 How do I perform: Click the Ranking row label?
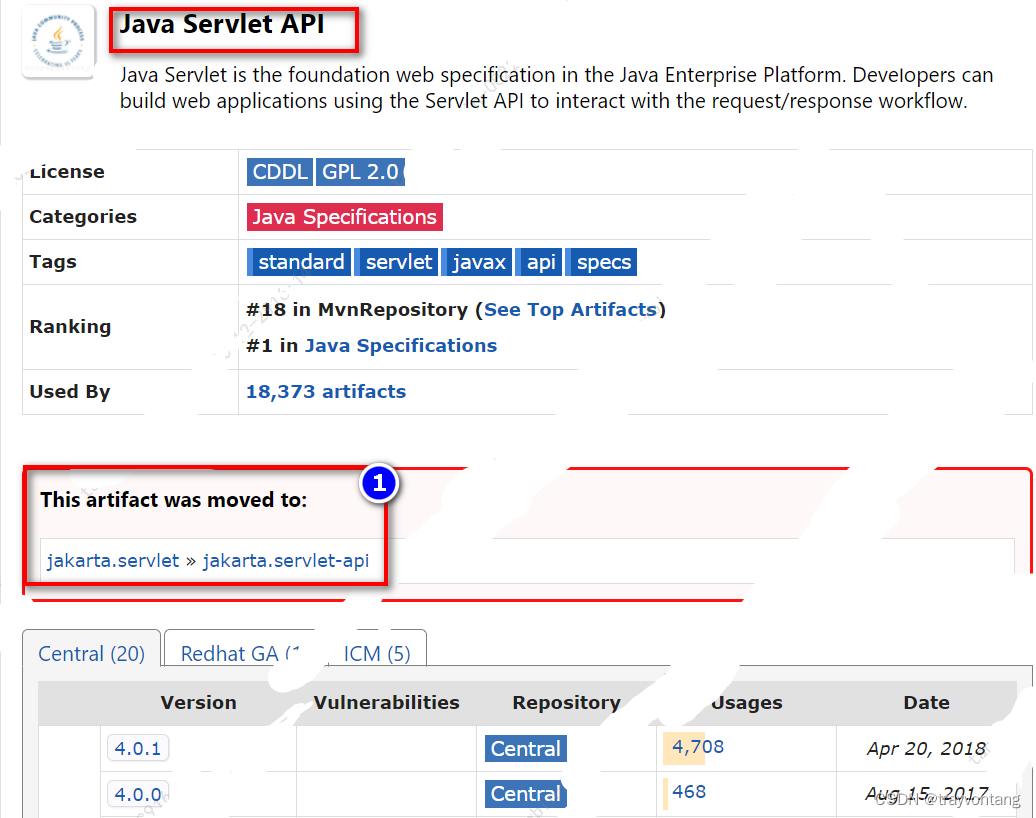70,326
